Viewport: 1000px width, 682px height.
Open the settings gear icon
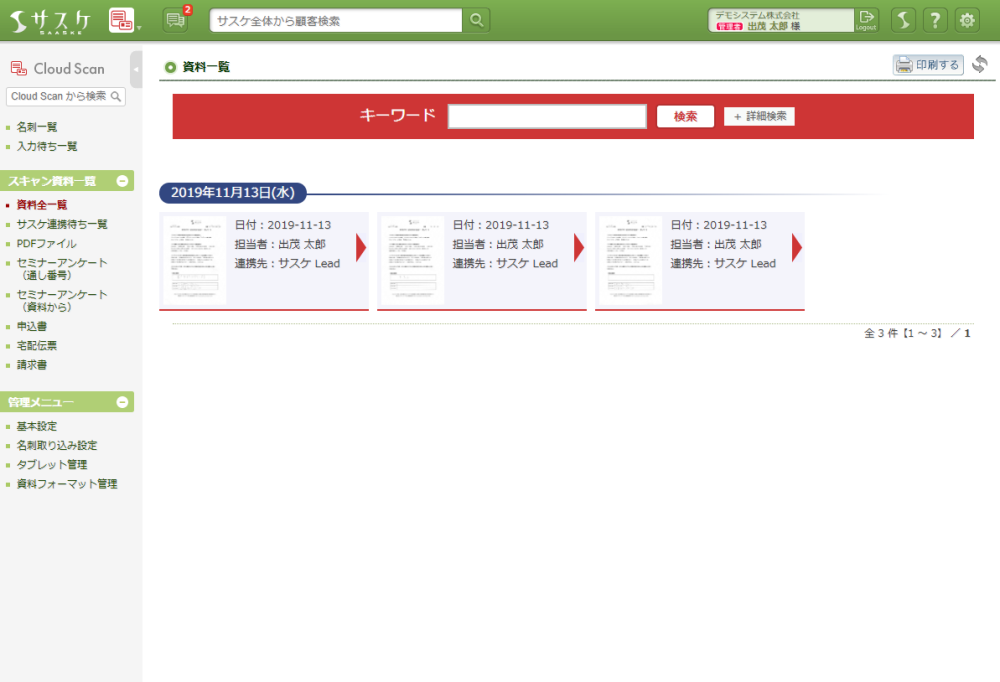967,20
